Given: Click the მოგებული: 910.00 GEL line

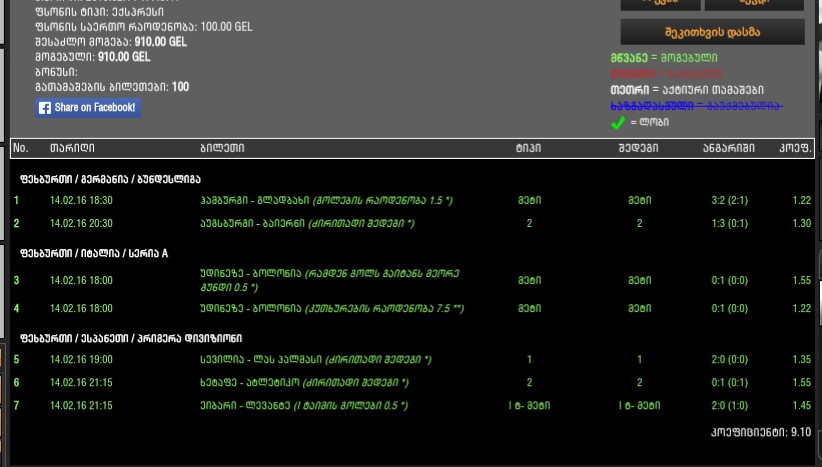Looking at the screenshot, I should tap(93, 57).
